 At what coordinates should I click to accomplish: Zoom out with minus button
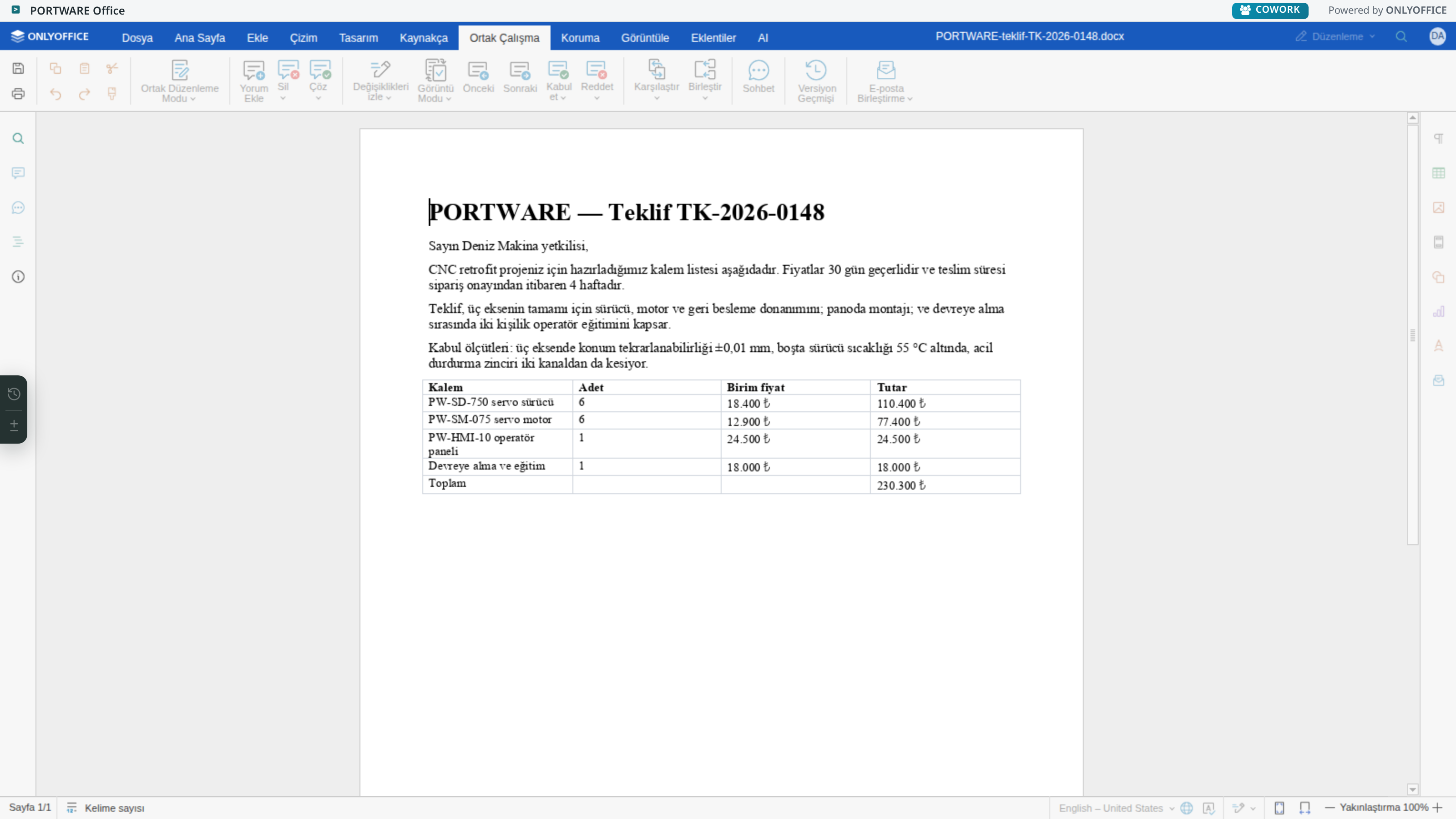[x=1330, y=808]
